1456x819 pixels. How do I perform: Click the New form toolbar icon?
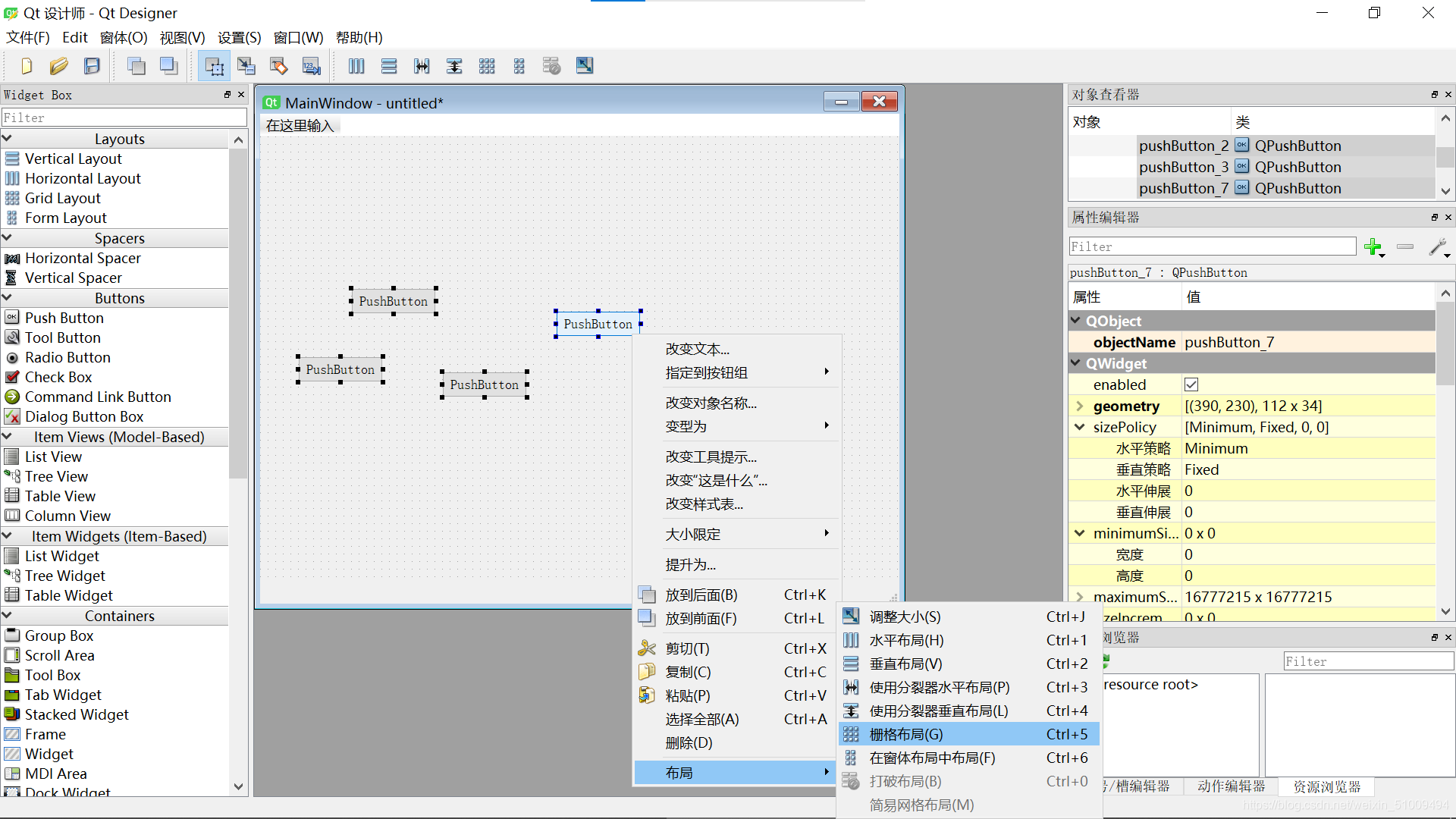coord(27,66)
